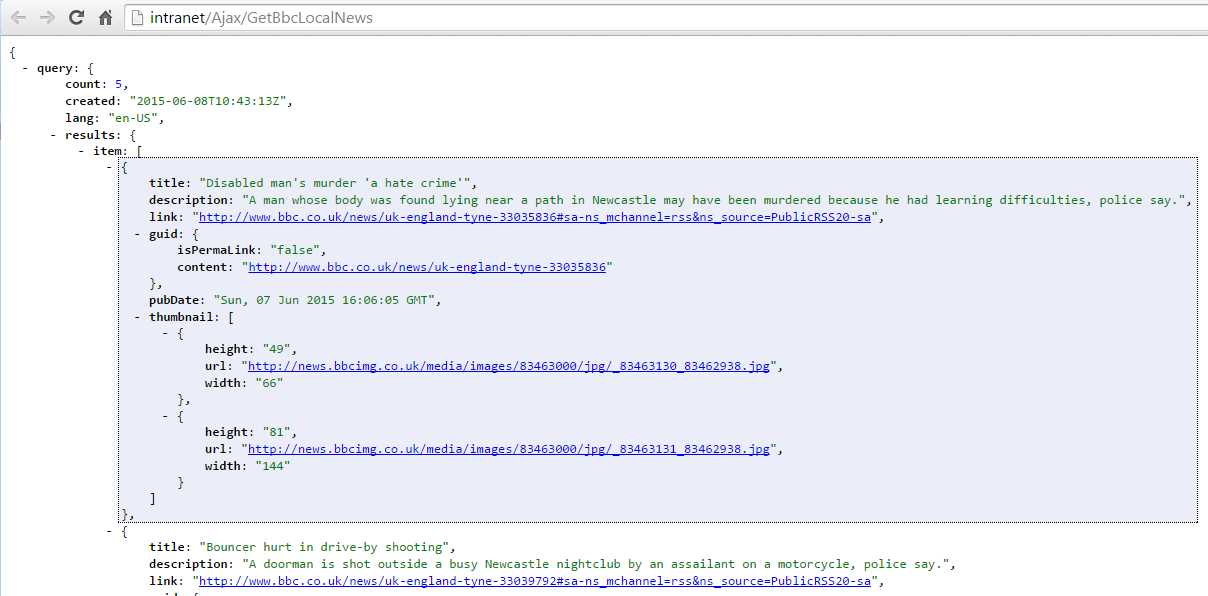Image resolution: width=1208 pixels, height=596 pixels.
Task: Collapse the Bouncer shooting item object
Action: pos(108,530)
